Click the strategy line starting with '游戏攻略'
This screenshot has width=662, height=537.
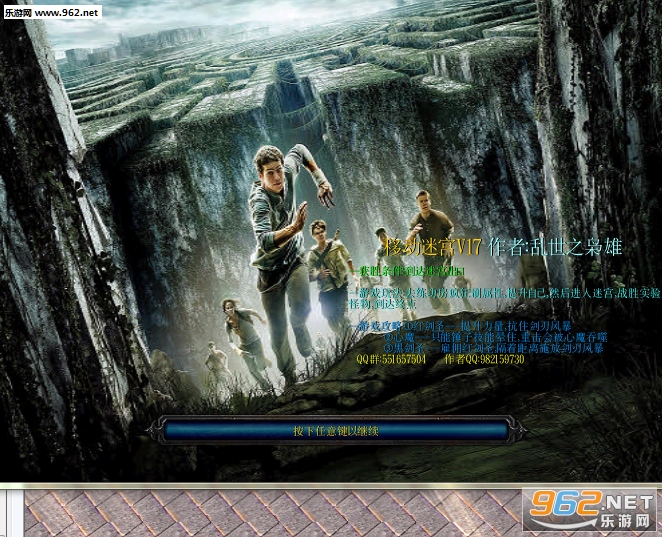pos(461,326)
